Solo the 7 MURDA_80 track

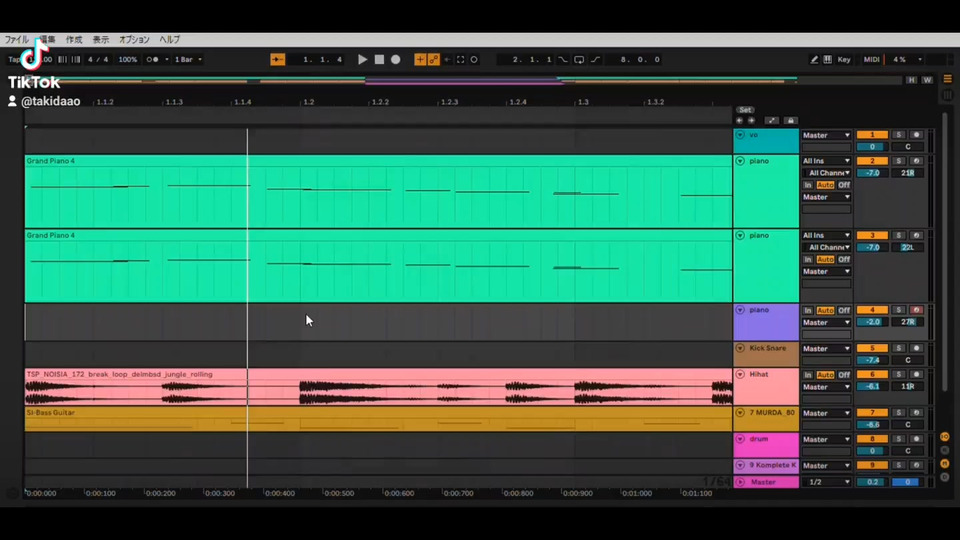[x=898, y=413]
